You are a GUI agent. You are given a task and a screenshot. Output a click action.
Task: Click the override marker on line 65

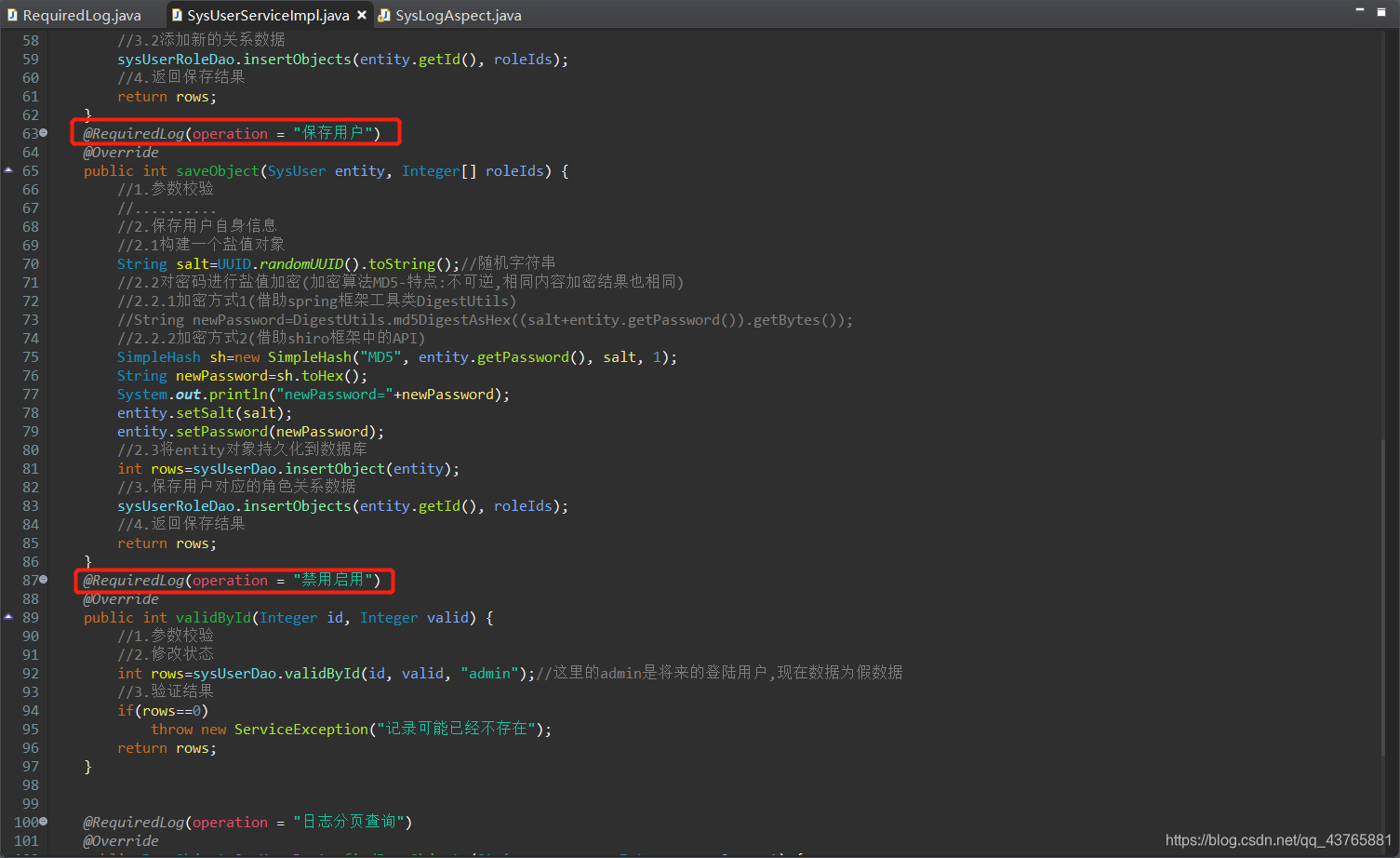(x=8, y=170)
